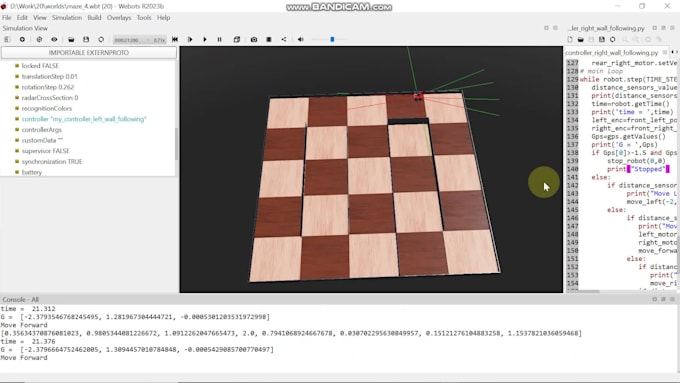Save the world with the floppy icon
This screenshot has height=383, width=680.
[x=86, y=39]
